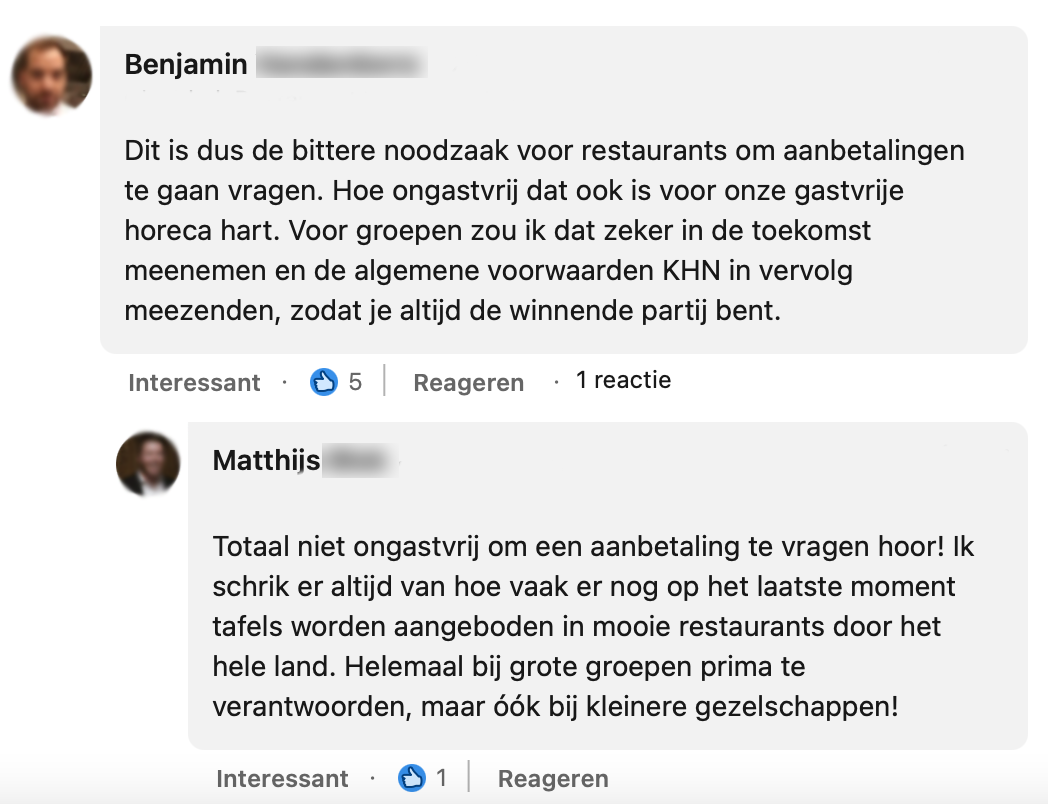Click the blurred surname next to Matthijs

tap(358, 460)
